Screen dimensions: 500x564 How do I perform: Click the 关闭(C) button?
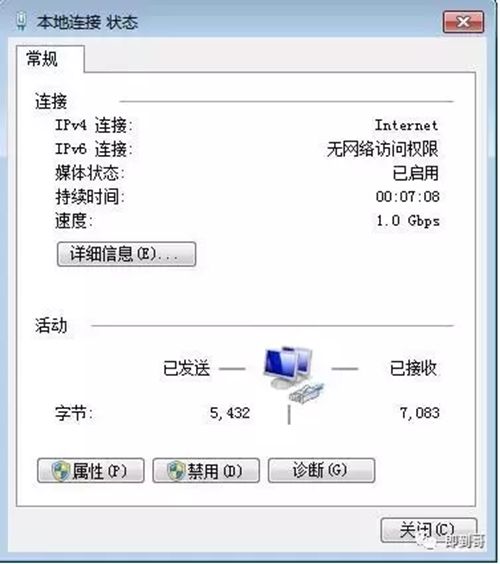click(429, 530)
